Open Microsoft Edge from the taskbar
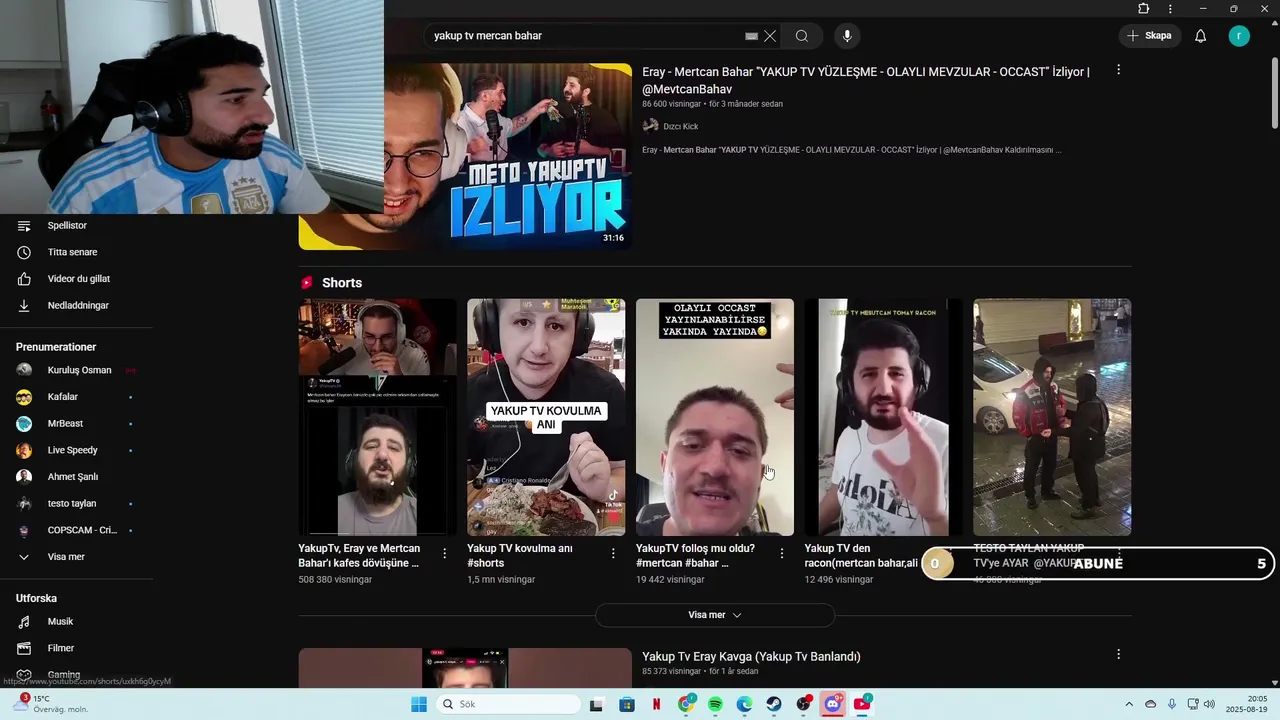Screen dimensions: 1280x720 coord(745,704)
